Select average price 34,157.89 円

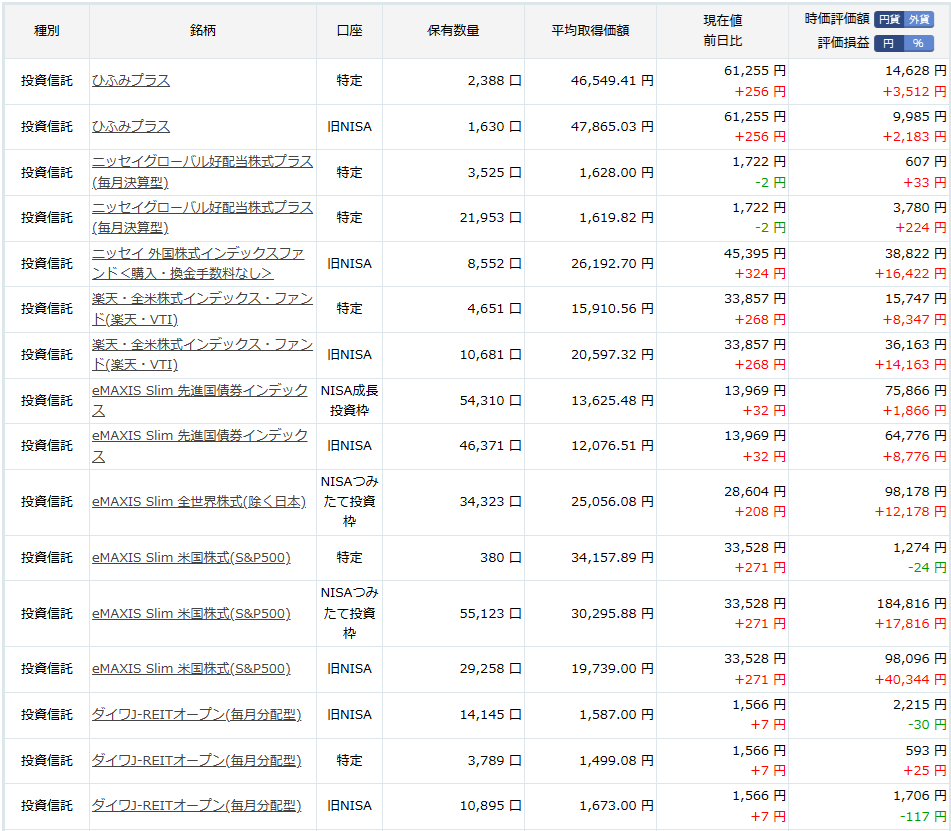612,558
